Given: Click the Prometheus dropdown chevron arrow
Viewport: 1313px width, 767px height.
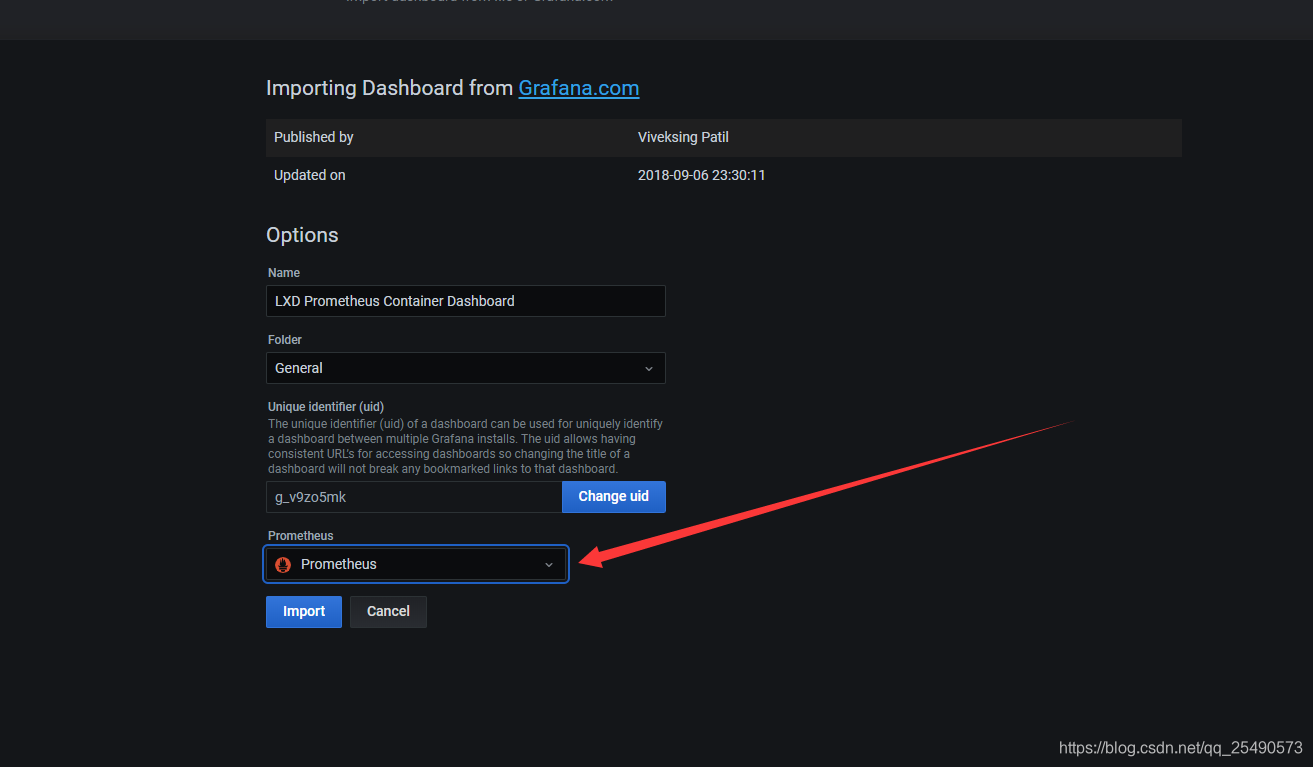Looking at the screenshot, I should tap(548, 565).
